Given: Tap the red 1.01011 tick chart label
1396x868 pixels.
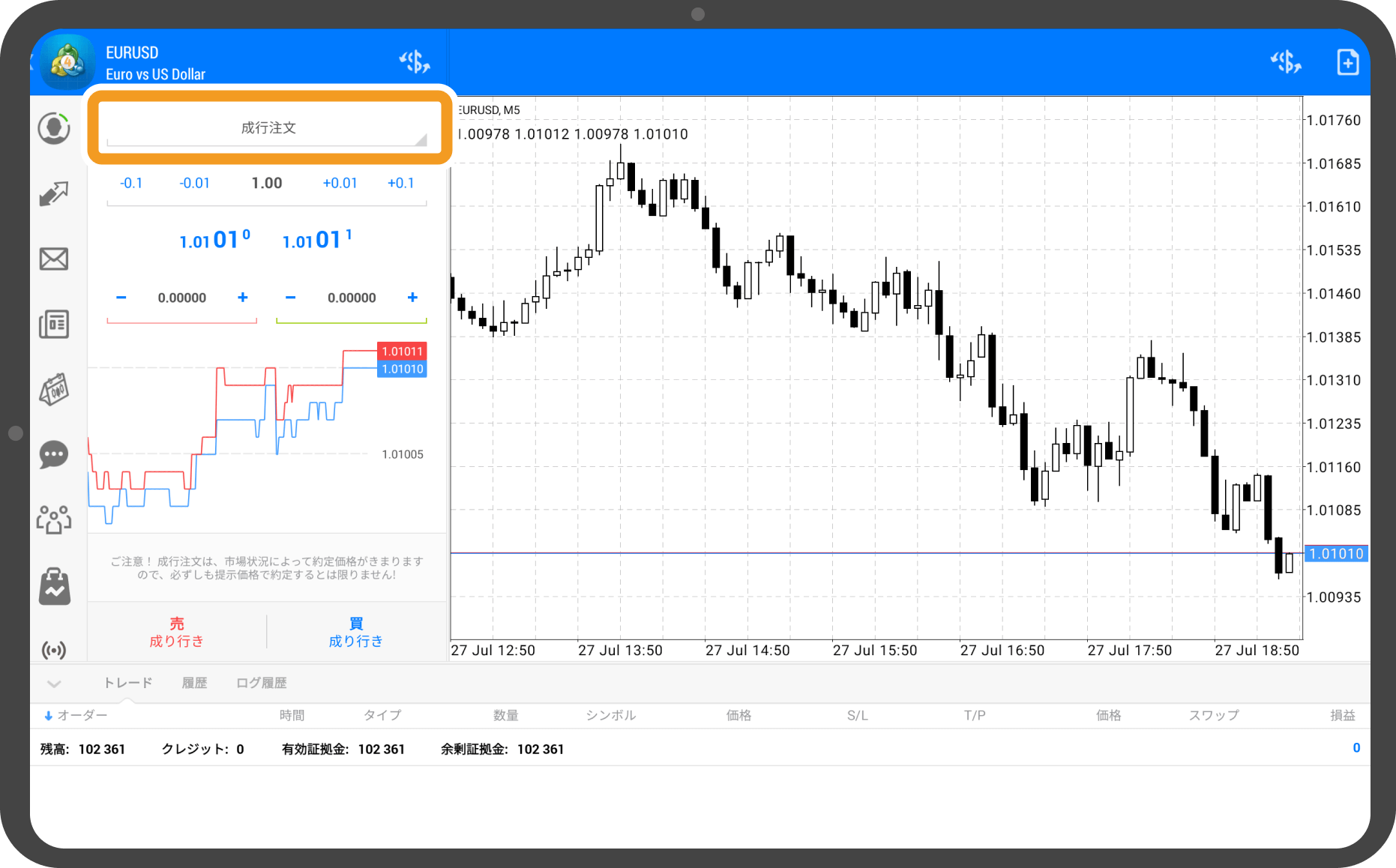Looking at the screenshot, I should [x=402, y=352].
